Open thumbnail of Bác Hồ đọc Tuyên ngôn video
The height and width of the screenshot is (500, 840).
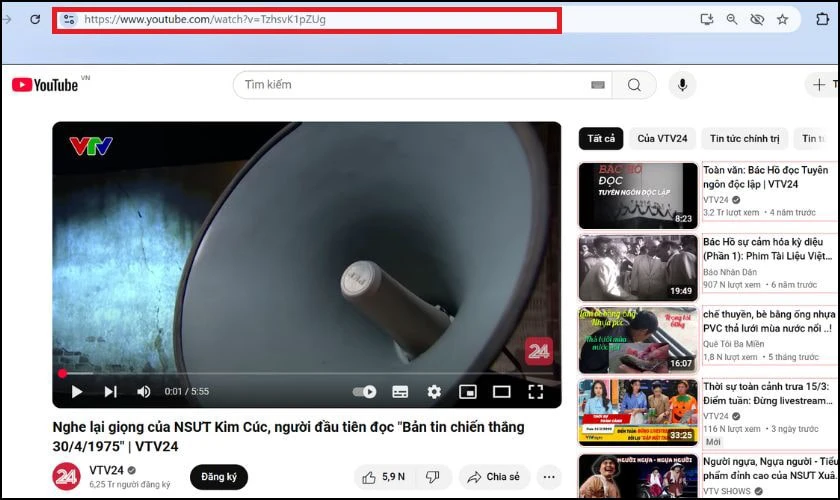pyautogui.click(x=638, y=196)
